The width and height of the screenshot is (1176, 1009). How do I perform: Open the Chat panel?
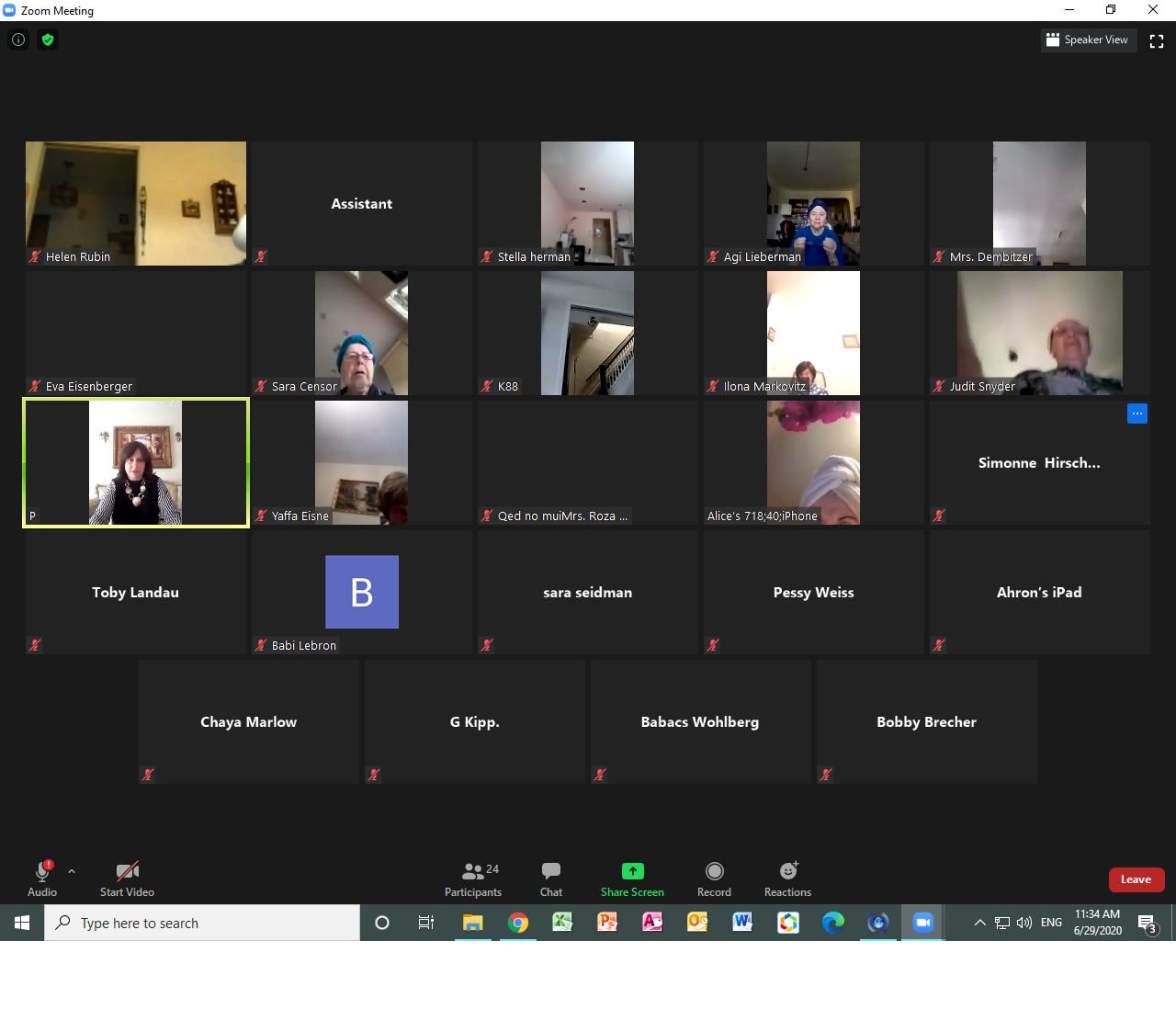pyautogui.click(x=551, y=879)
